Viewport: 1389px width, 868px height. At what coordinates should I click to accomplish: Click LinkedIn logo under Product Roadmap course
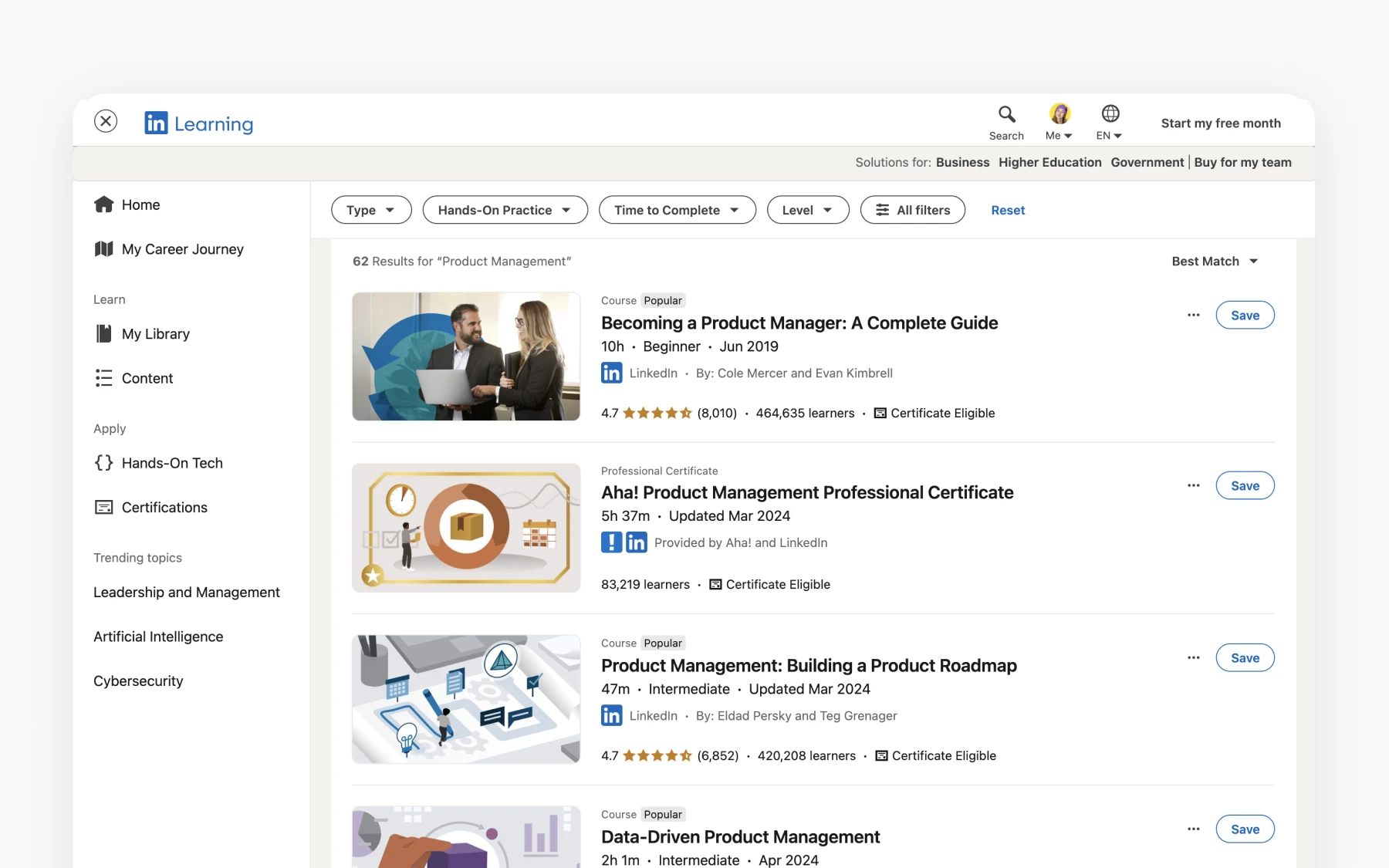tap(611, 716)
